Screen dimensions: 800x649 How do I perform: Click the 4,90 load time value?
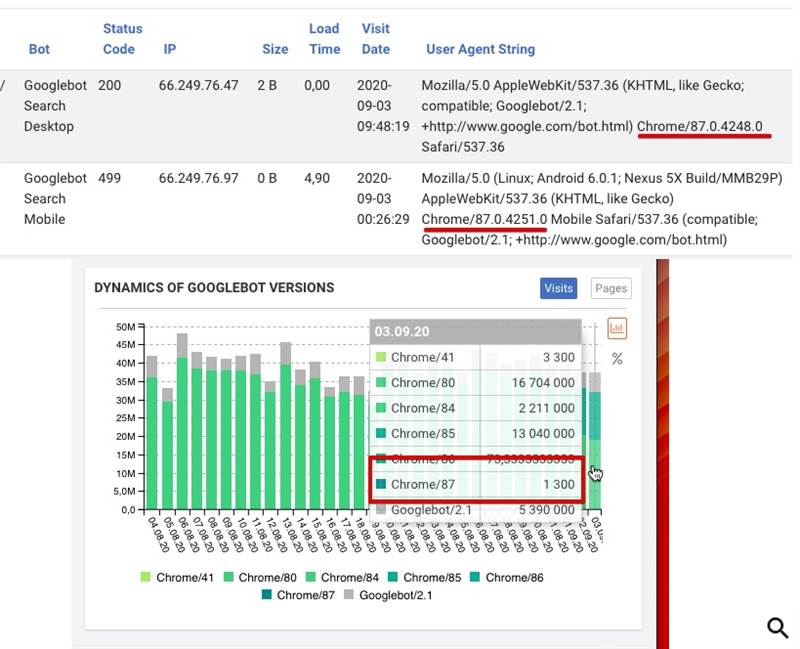(317, 178)
